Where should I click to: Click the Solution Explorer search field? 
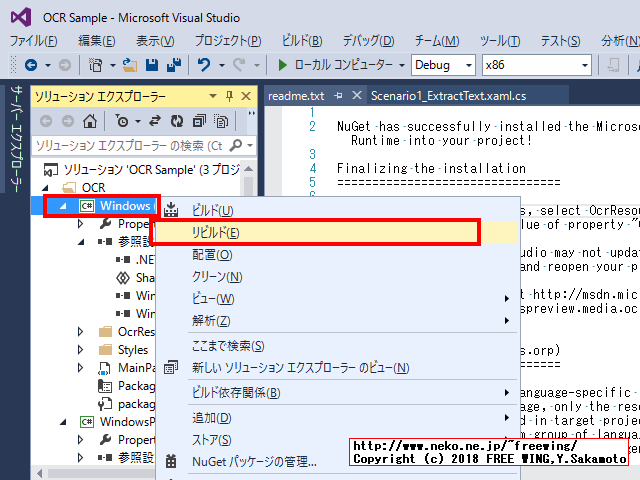(x=130, y=146)
